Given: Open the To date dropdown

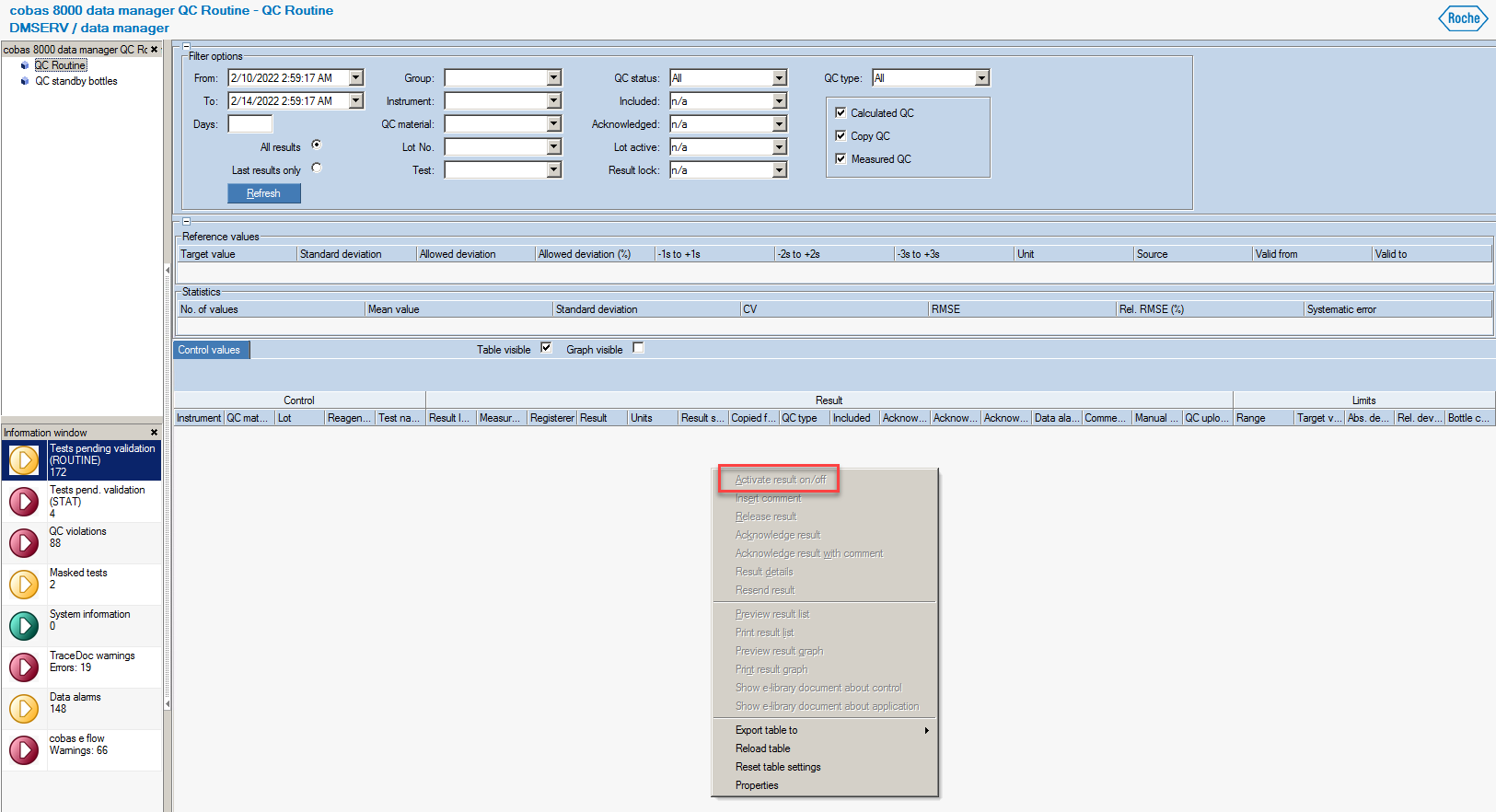Looking at the screenshot, I should [x=356, y=101].
